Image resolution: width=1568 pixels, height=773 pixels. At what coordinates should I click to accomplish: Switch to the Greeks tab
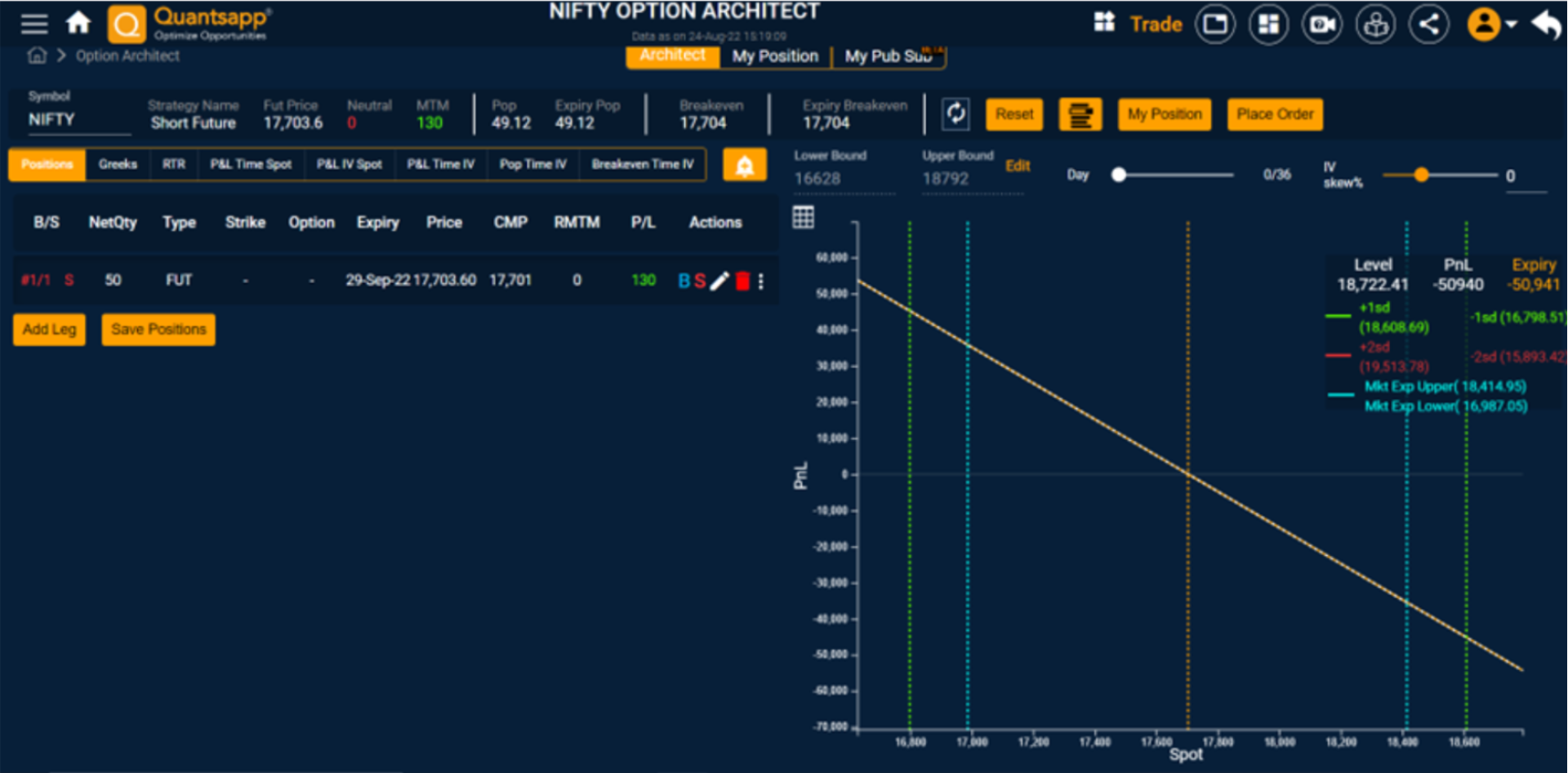118,164
